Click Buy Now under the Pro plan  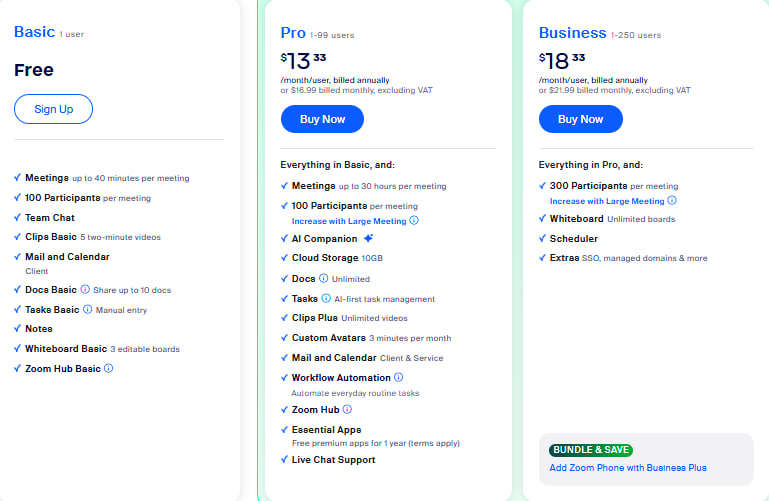pos(322,119)
